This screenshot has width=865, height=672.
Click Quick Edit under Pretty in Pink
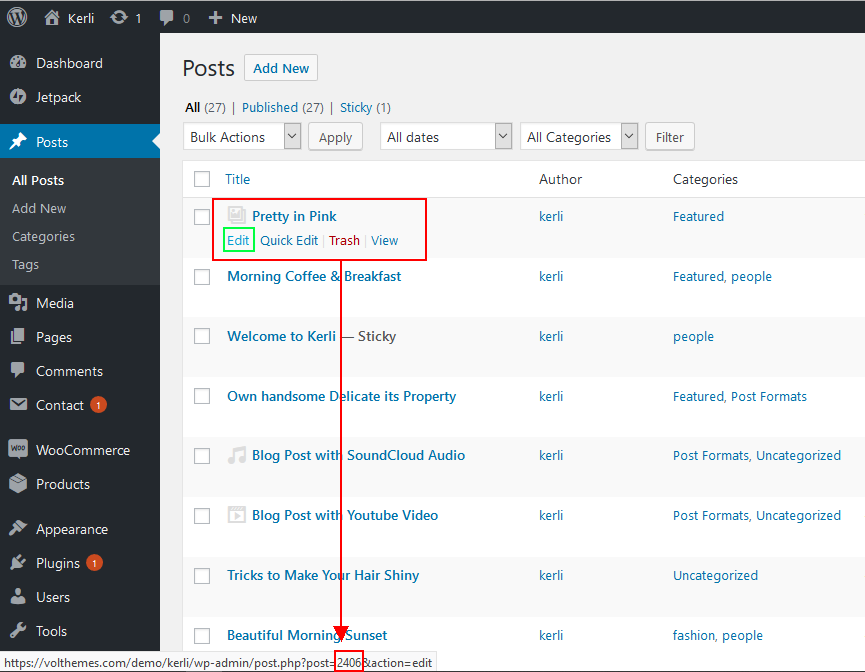(289, 241)
